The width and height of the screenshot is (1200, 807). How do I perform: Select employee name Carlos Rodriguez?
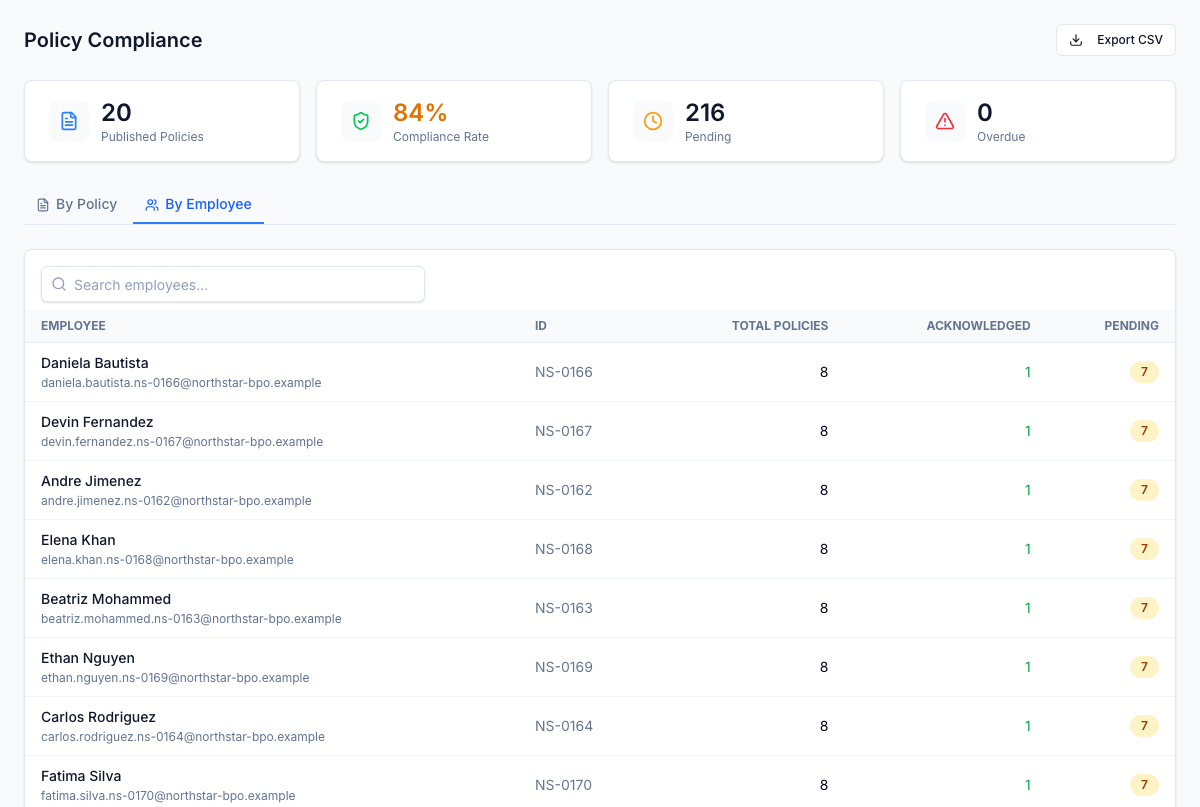point(98,717)
